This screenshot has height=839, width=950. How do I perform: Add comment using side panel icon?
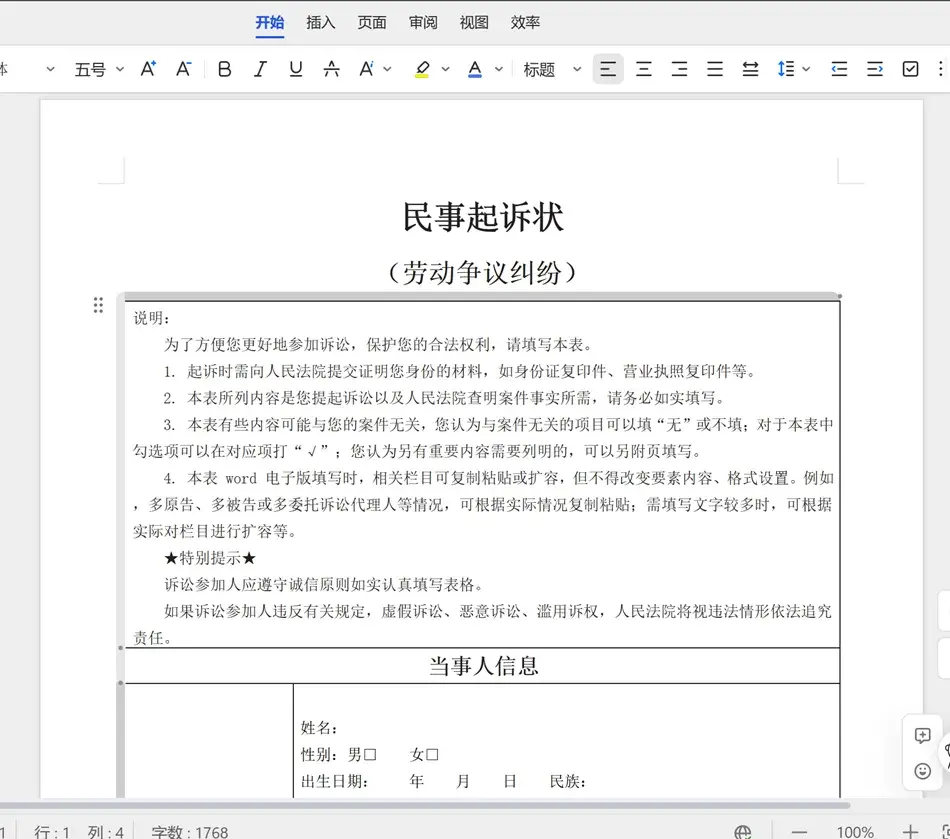point(922,735)
